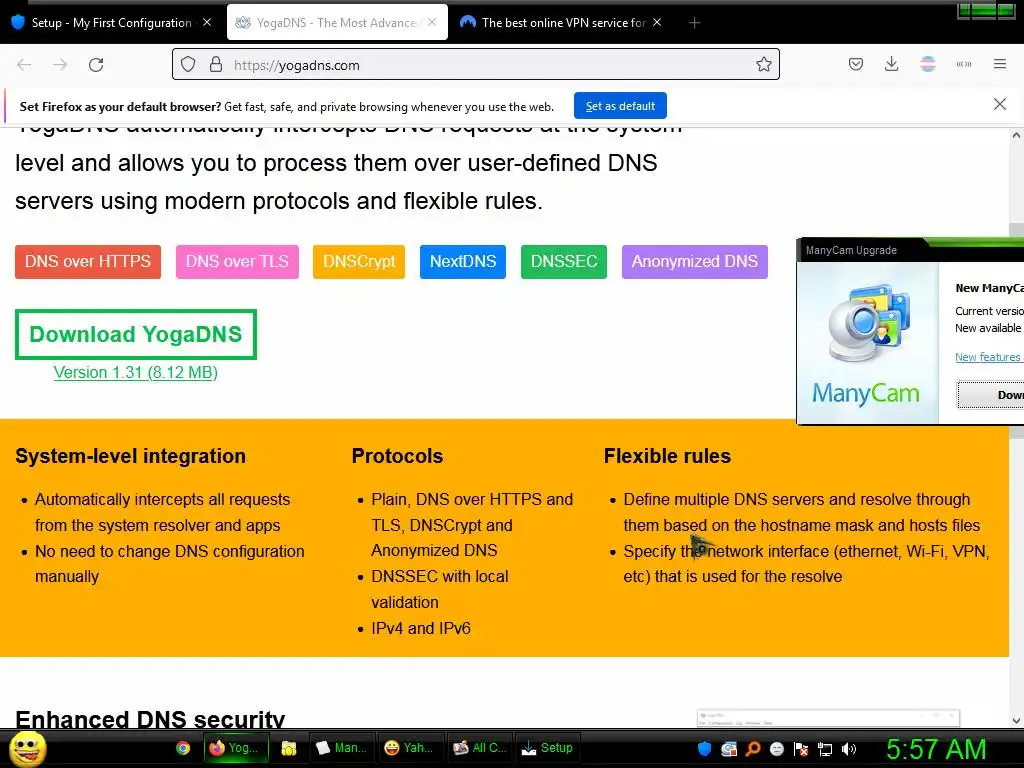Viewport: 1024px width, 768px height.
Task: Click the page scrollbar up arrow
Action: (x=1016, y=135)
